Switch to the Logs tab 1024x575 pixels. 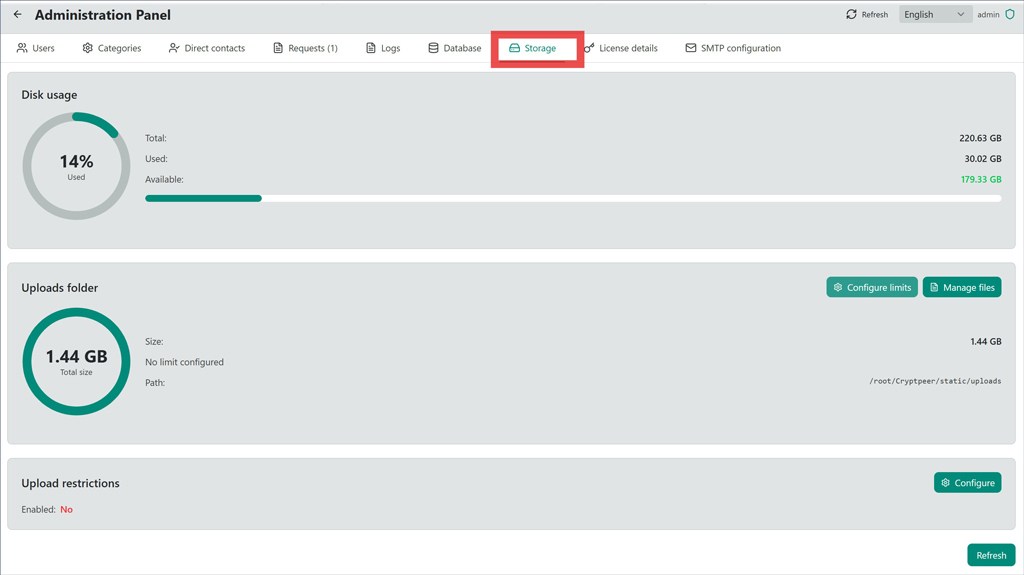coord(383,48)
